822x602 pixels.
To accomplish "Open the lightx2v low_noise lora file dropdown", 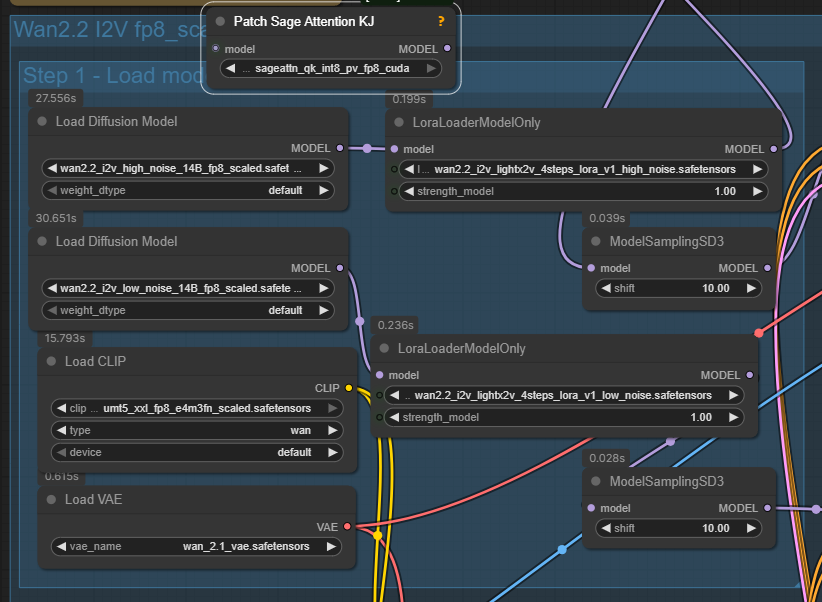I will click(x=564, y=395).
